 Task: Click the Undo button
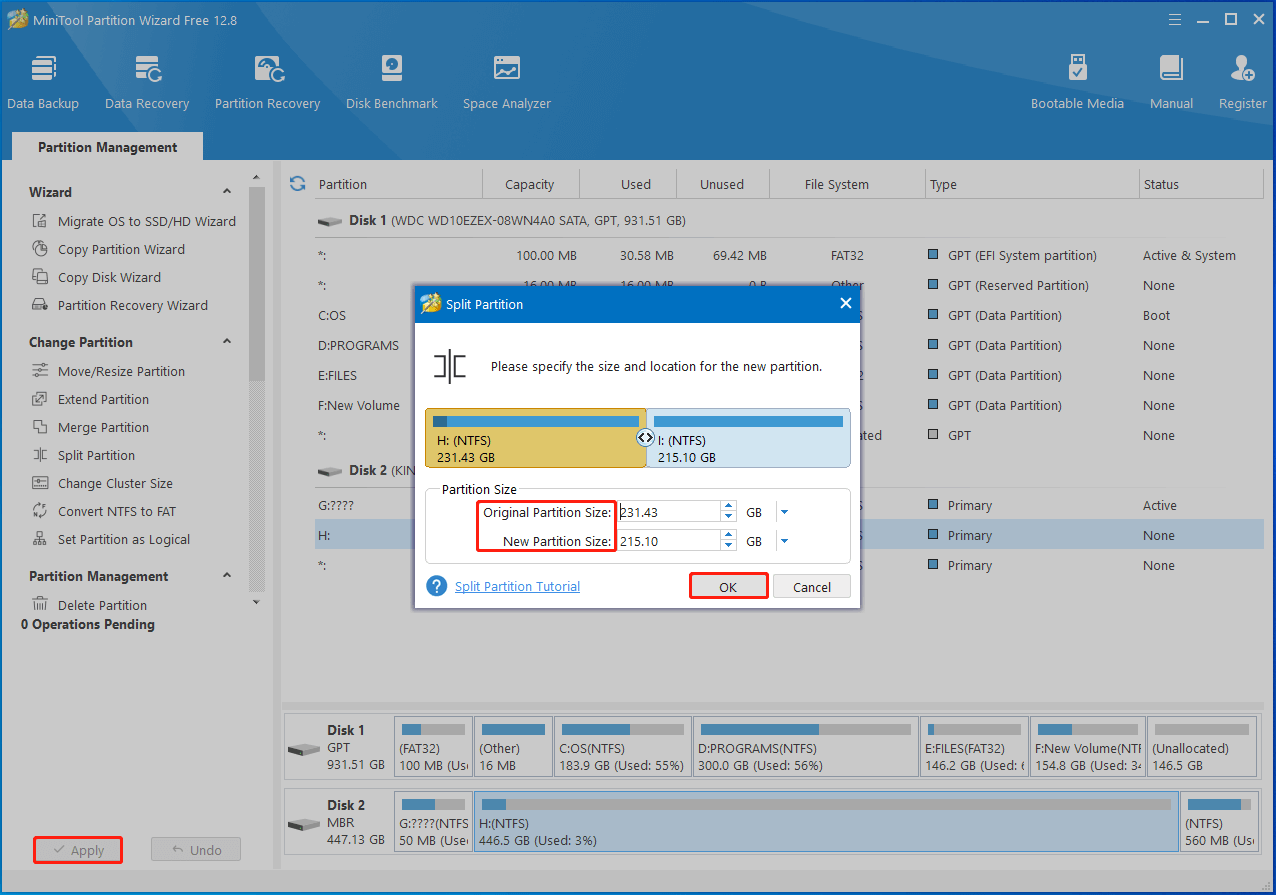196,850
